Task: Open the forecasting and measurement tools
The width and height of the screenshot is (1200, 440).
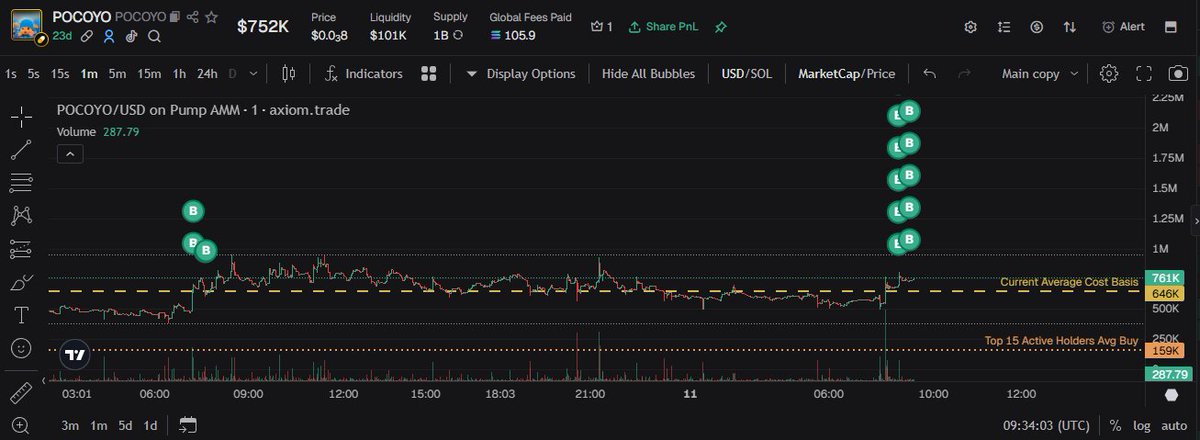Action: pyautogui.click(x=21, y=249)
